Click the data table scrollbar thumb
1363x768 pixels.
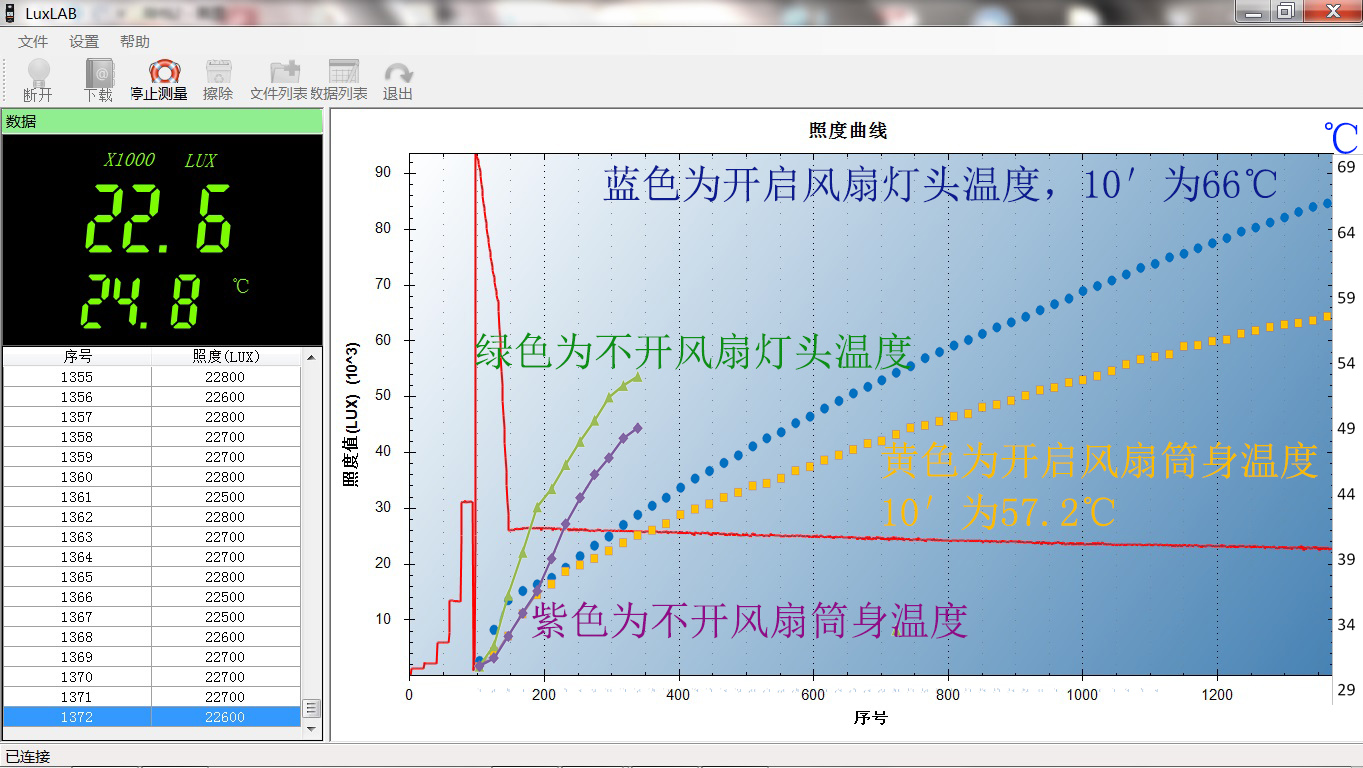311,708
